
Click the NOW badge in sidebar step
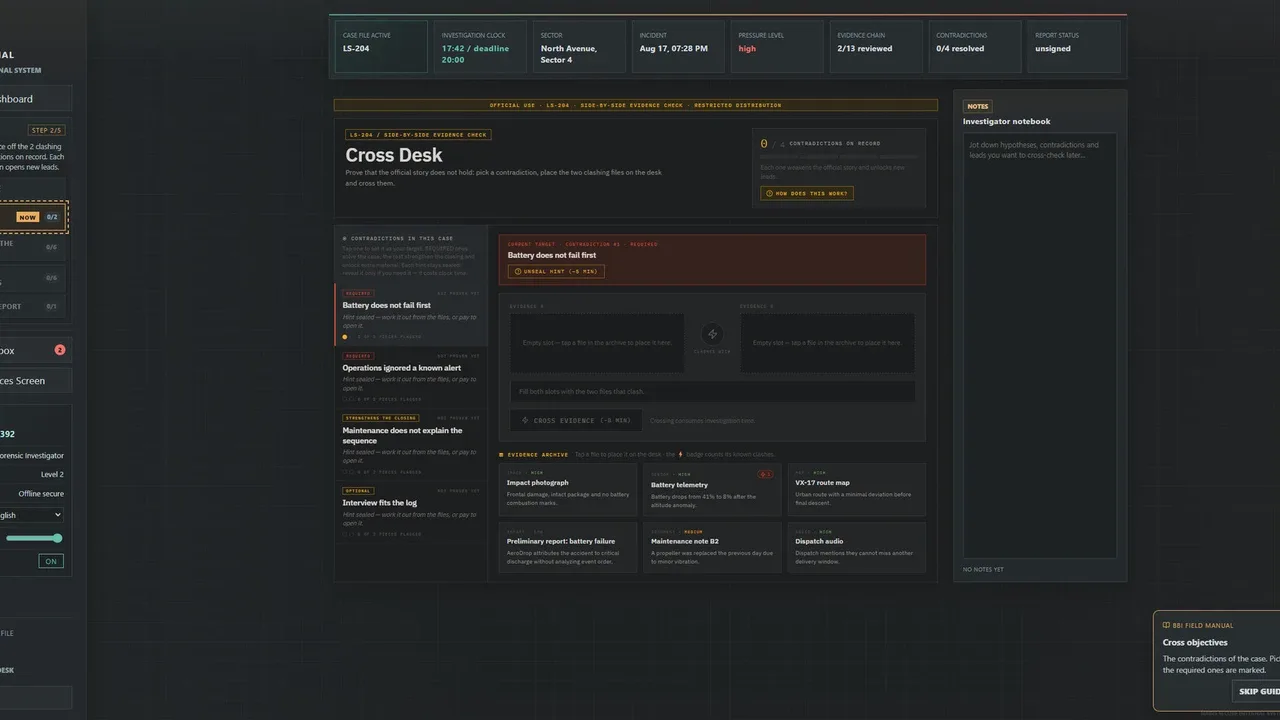(27, 217)
